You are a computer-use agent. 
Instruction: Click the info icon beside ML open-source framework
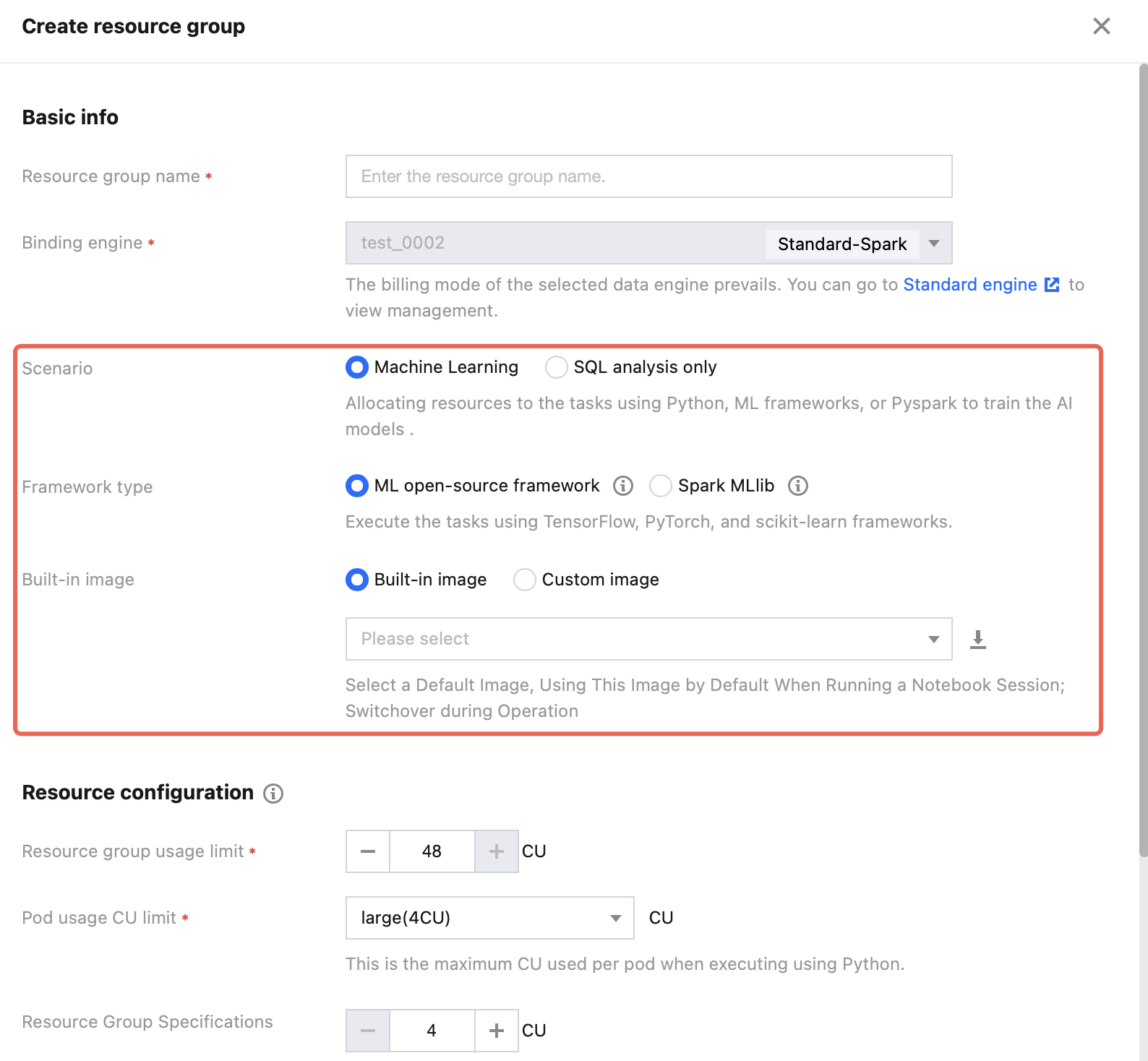coord(623,486)
